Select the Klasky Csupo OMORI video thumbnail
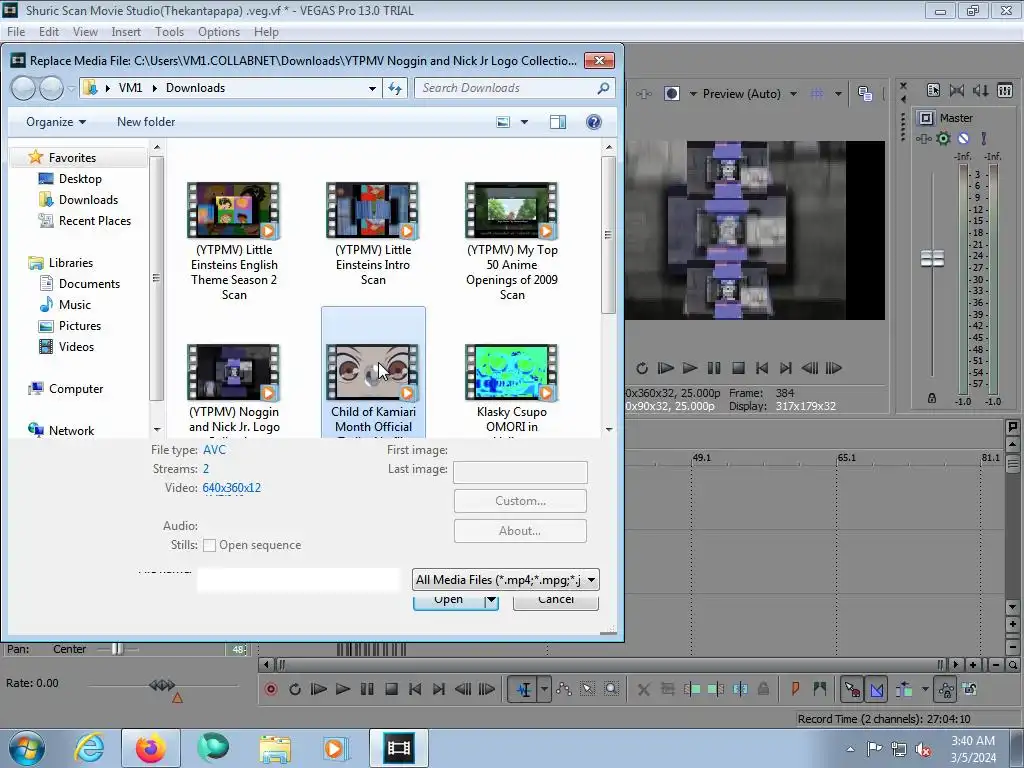 [511, 372]
